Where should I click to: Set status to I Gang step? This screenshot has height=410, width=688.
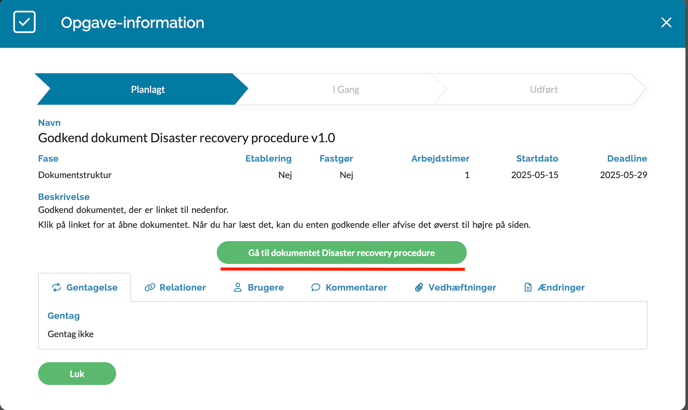[345, 89]
